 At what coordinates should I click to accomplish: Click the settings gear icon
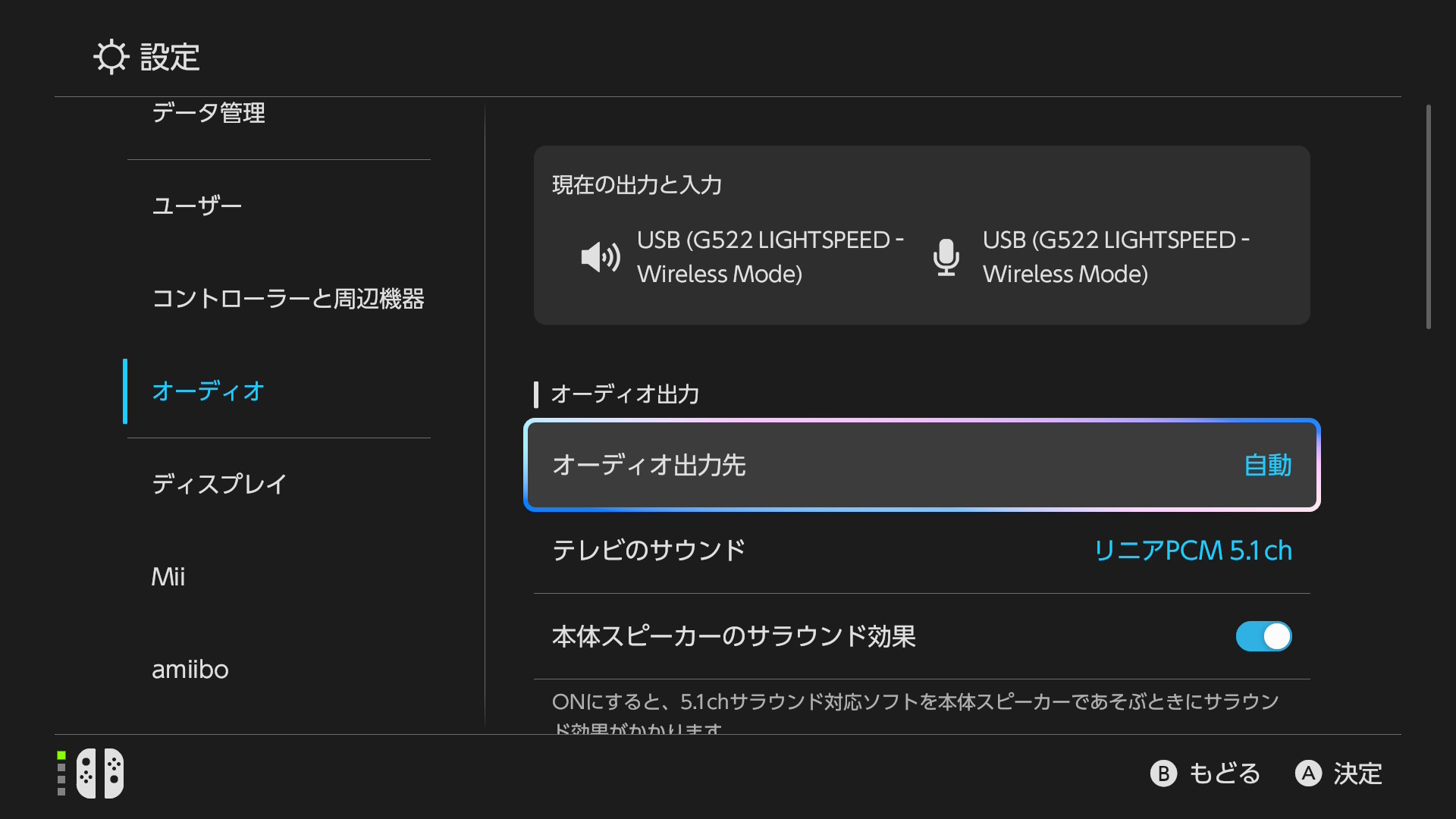[111, 56]
